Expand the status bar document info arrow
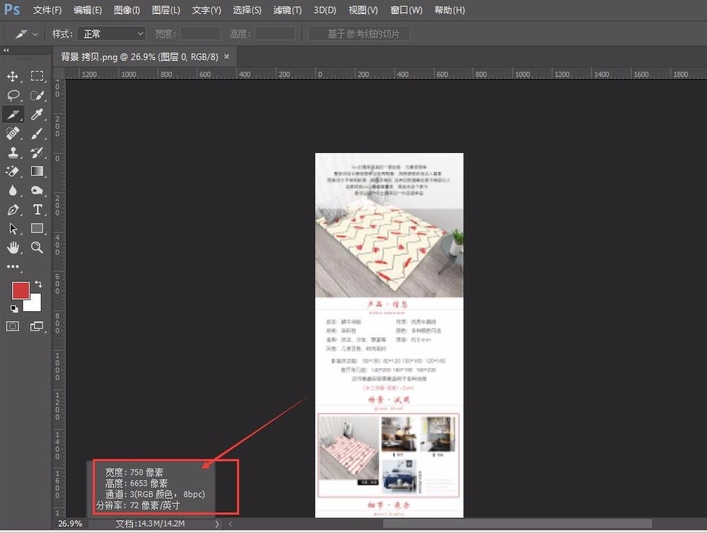The width and height of the screenshot is (707, 533). [218, 523]
